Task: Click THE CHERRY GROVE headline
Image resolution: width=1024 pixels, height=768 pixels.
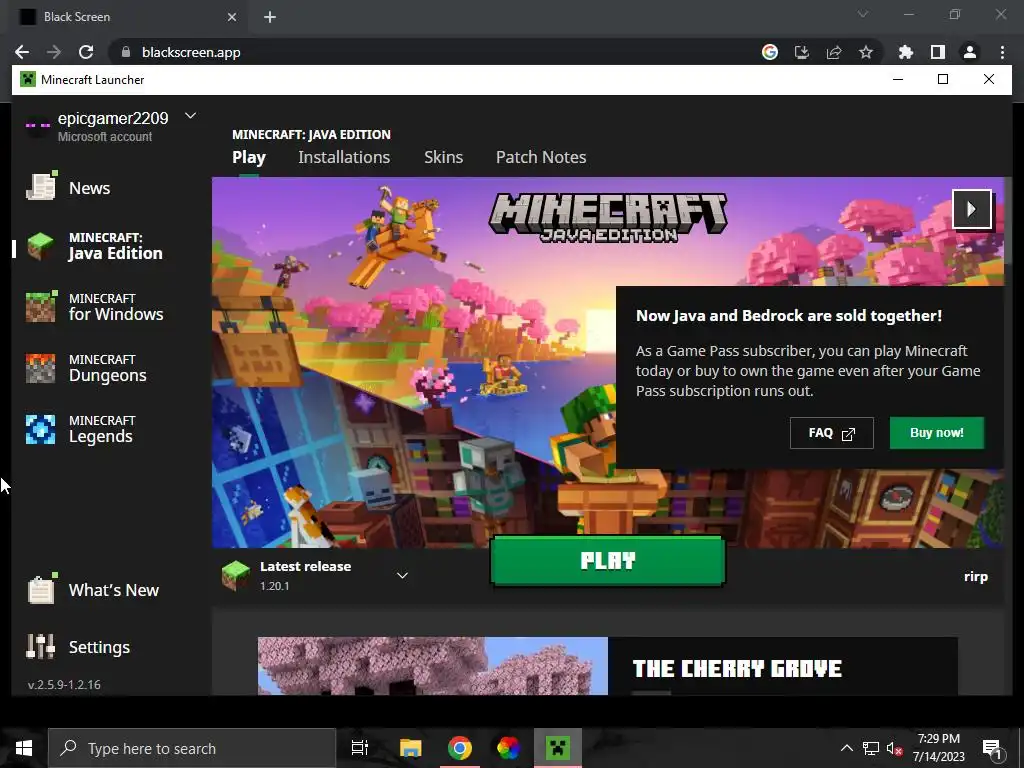Action: coord(737,668)
